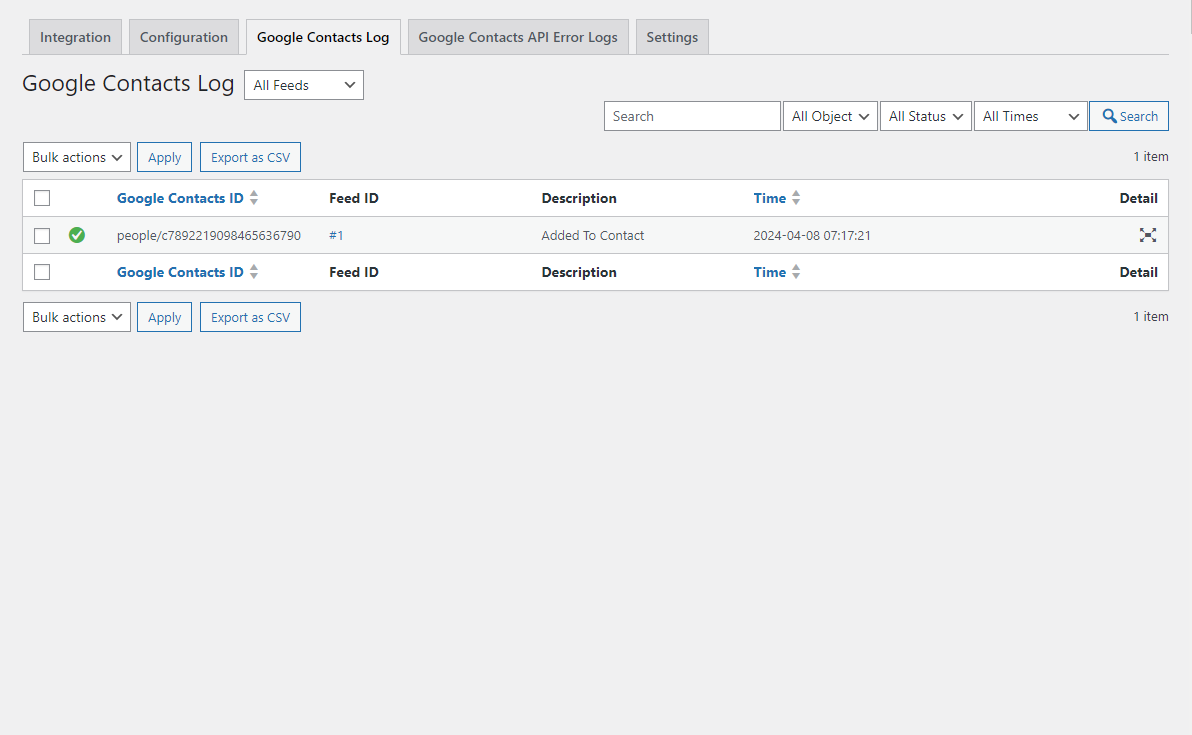The width and height of the screenshot is (1192, 735).
Task: Open Feed ID #1 link
Action: [x=336, y=236]
